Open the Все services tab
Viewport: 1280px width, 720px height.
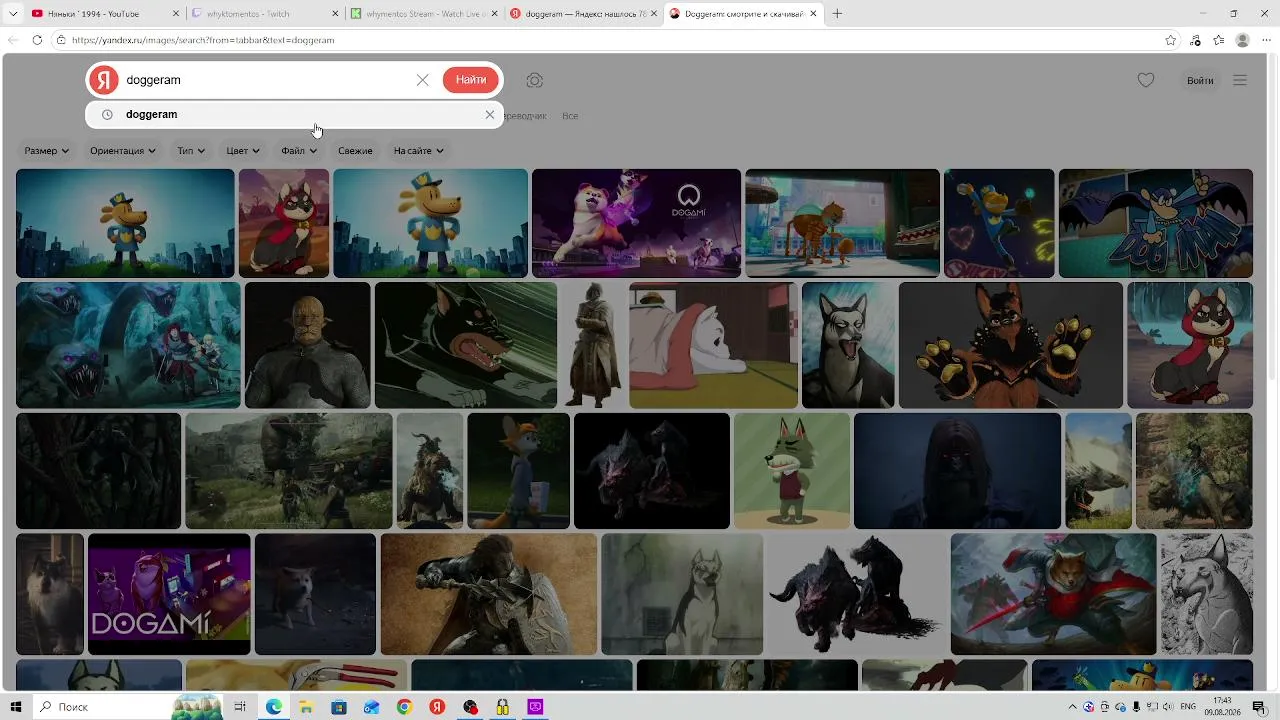point(570,116)
